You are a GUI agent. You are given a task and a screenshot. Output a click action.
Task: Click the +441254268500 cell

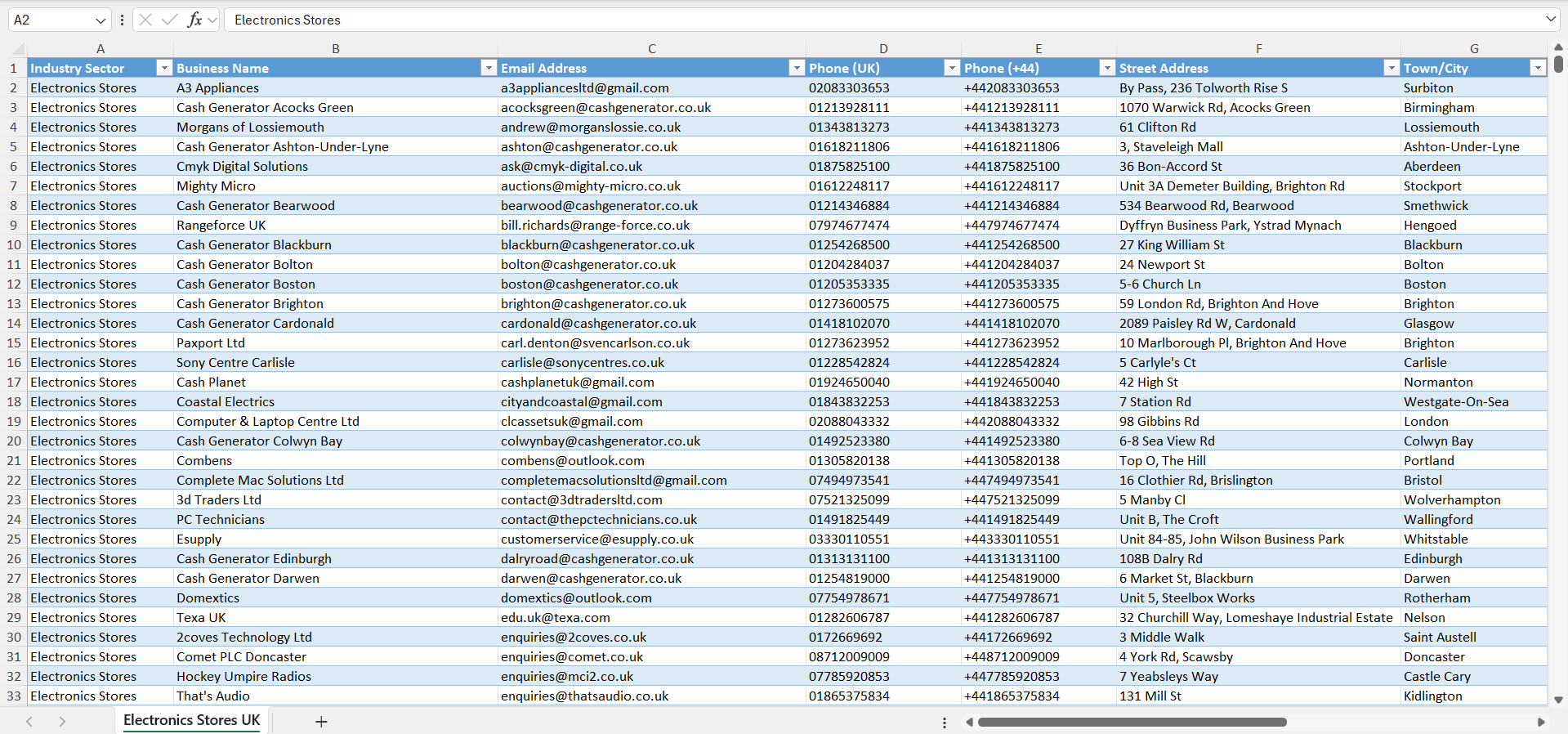(1039, 244)
